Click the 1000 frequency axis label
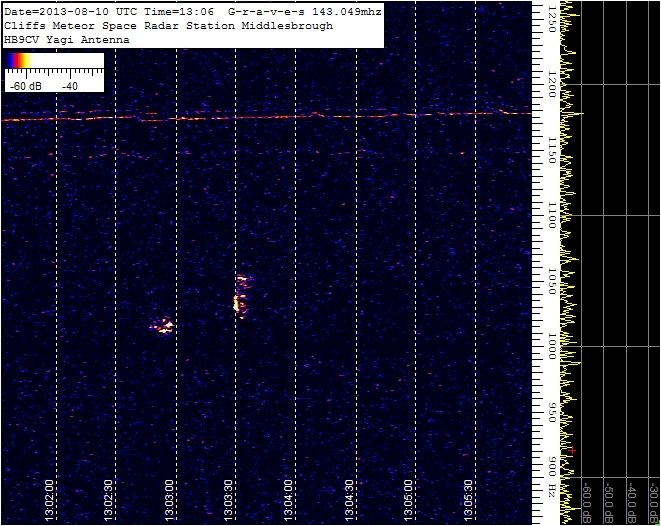This screenshot has height=526, width=661. (551, 346)
